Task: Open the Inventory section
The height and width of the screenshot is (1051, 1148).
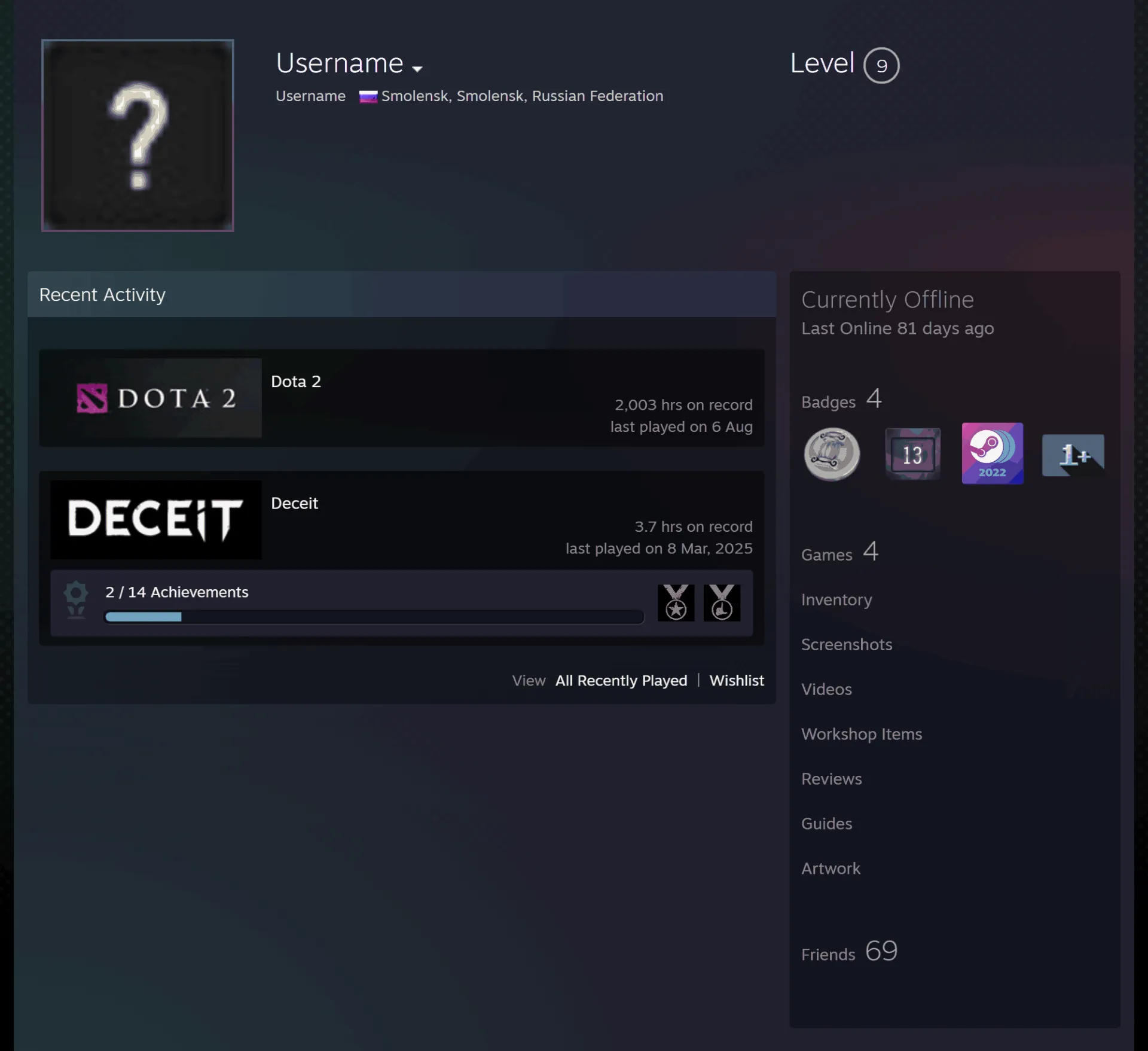Action: (836, 599)
